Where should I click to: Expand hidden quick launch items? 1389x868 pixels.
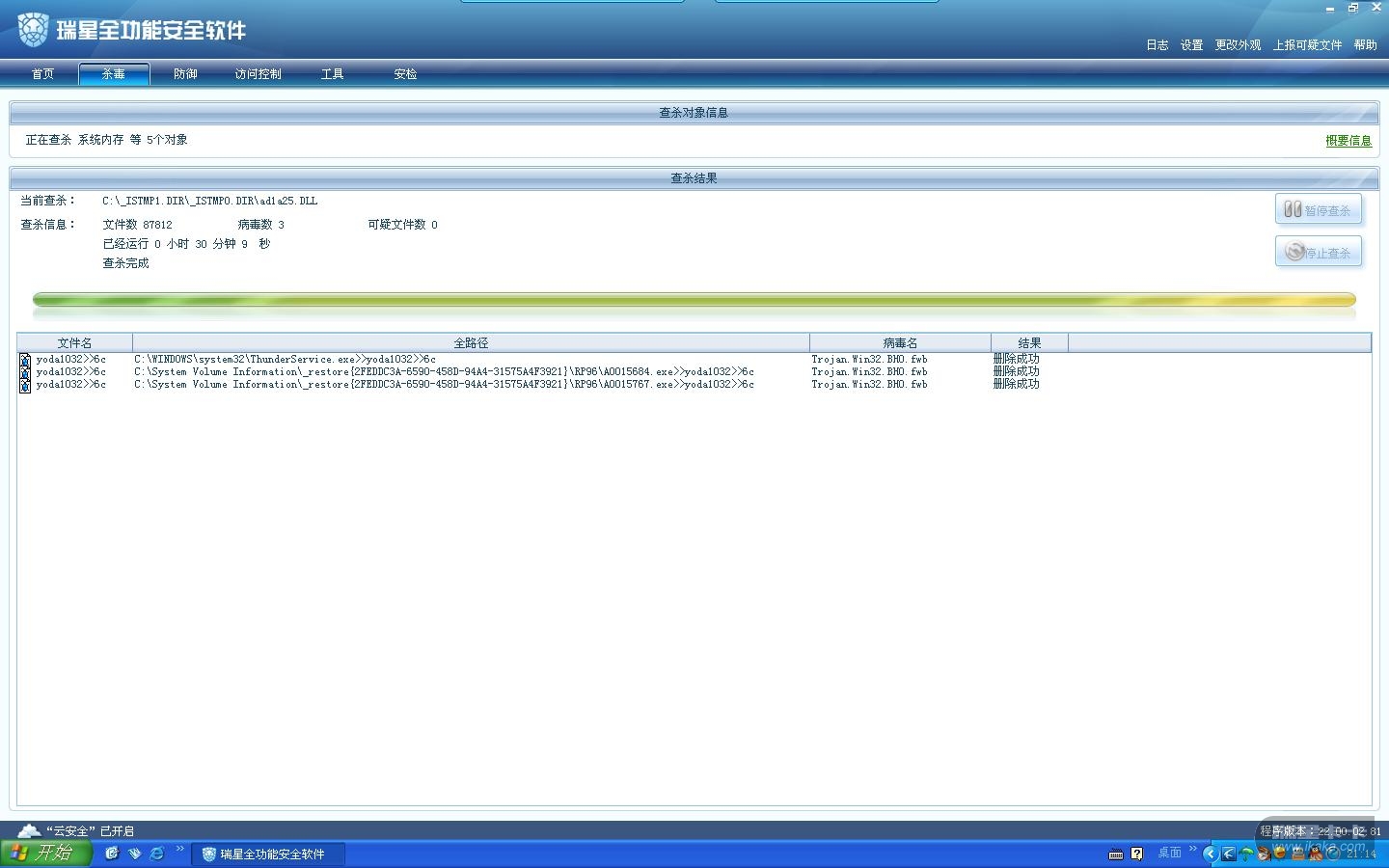click(179, 850)
